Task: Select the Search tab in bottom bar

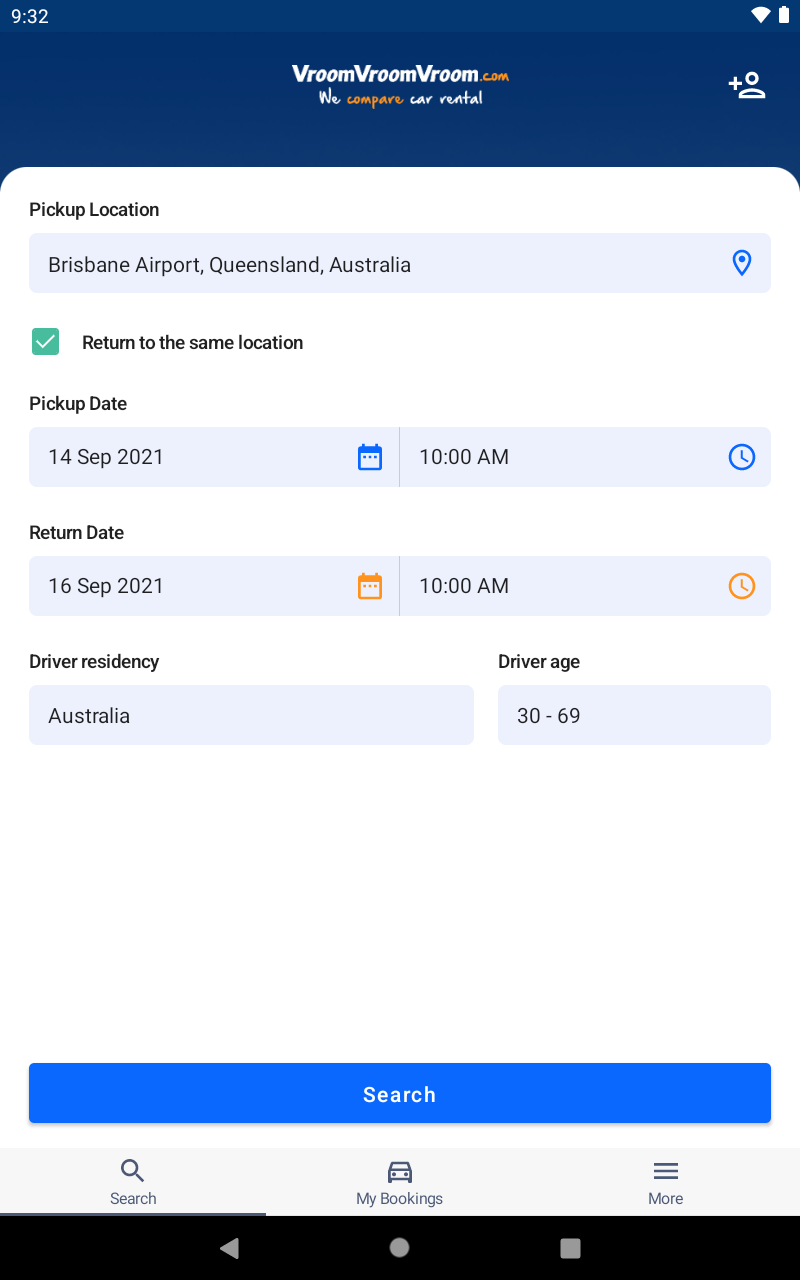Action: pos(133,1182)
